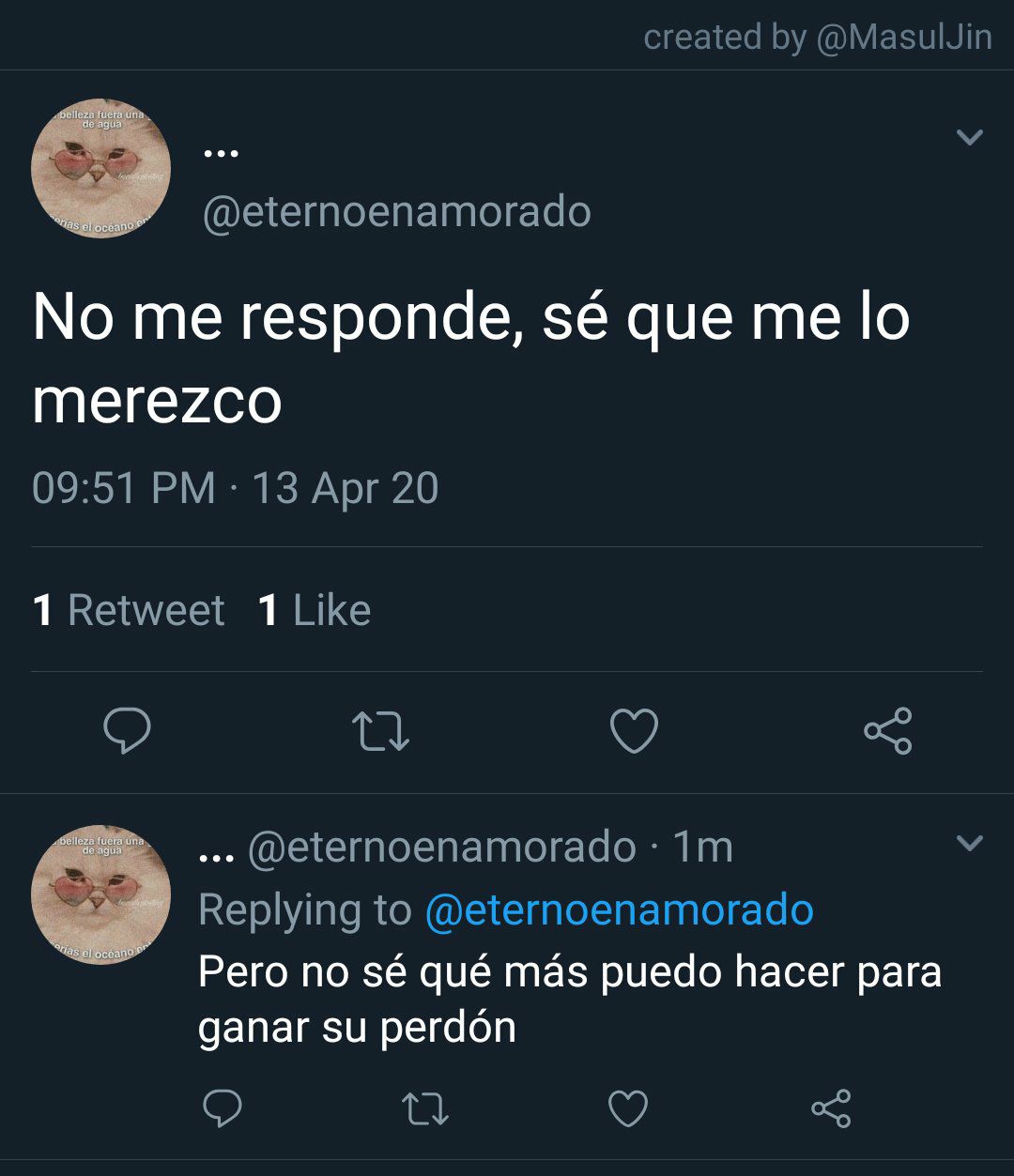The width and height of the screenshot is (1014, 1176).
Task: Open @eternoenamorado handle in reply header
Action: [x=442, y=847]
